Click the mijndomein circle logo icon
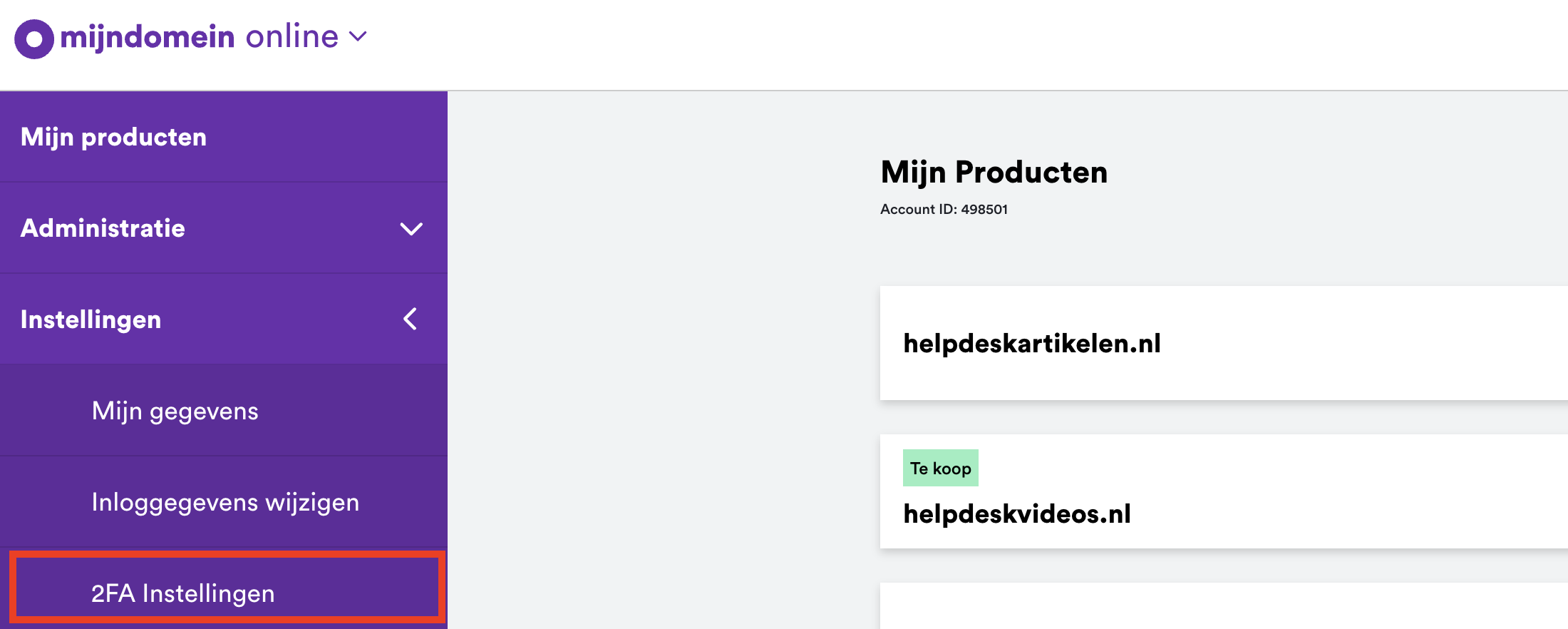The height and width of the screenshot is (629, 1568). (x=33, y=39)
